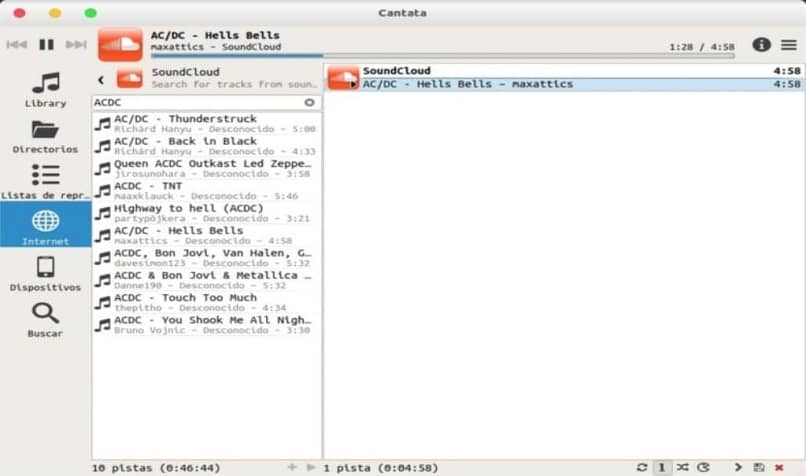
Task: Open the Buscar sidebar tab
Action: click(x=46, y=320)
